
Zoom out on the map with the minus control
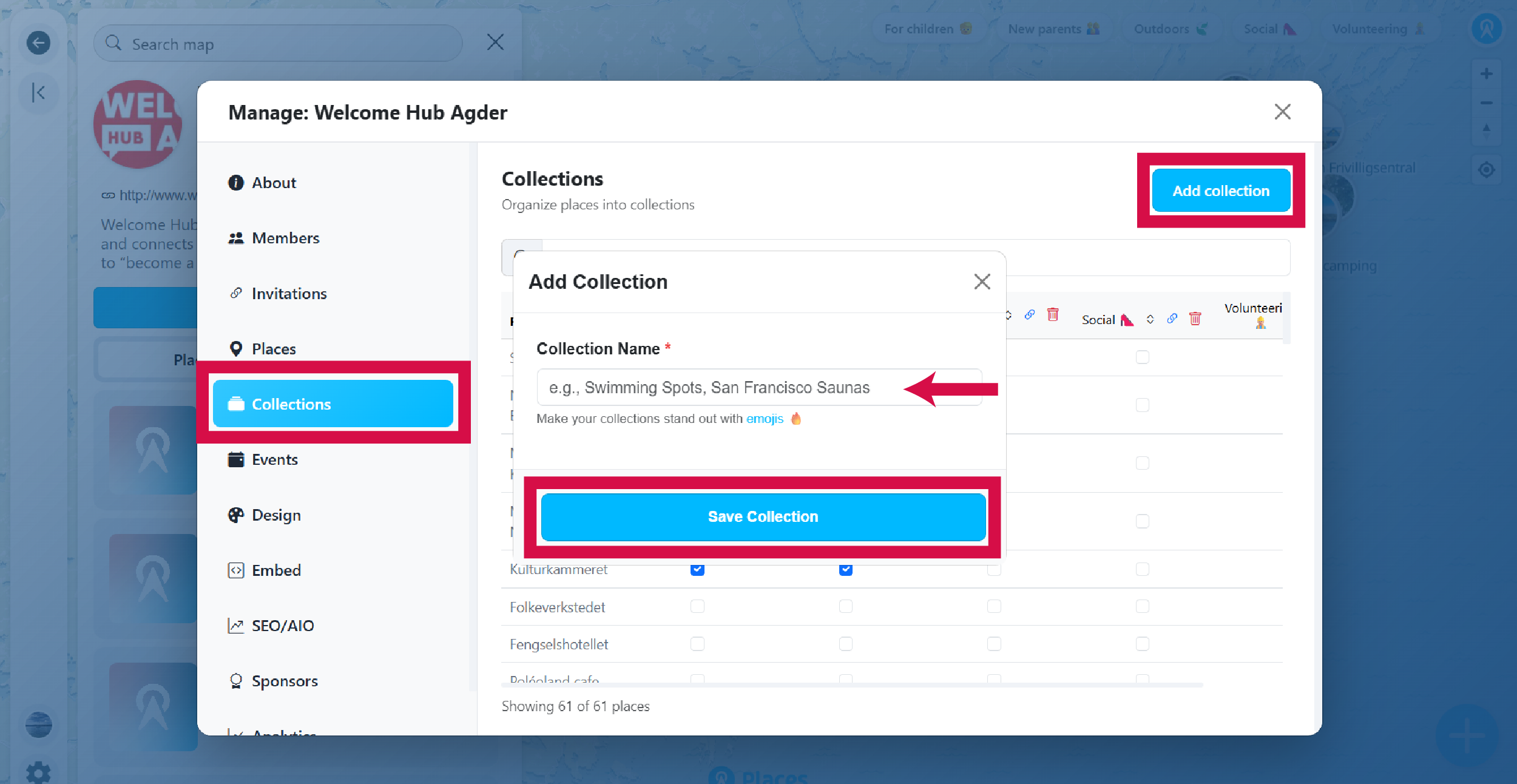coord(1486,103)
